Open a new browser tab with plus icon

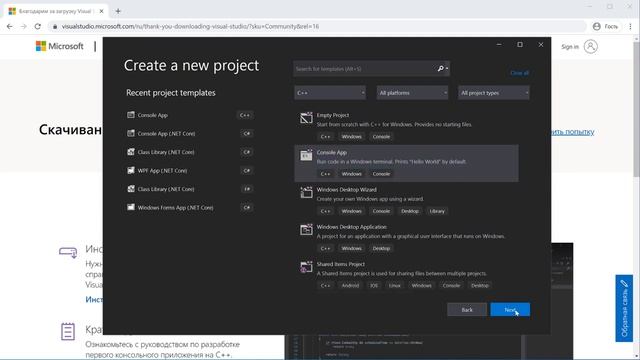coord(118,11)
